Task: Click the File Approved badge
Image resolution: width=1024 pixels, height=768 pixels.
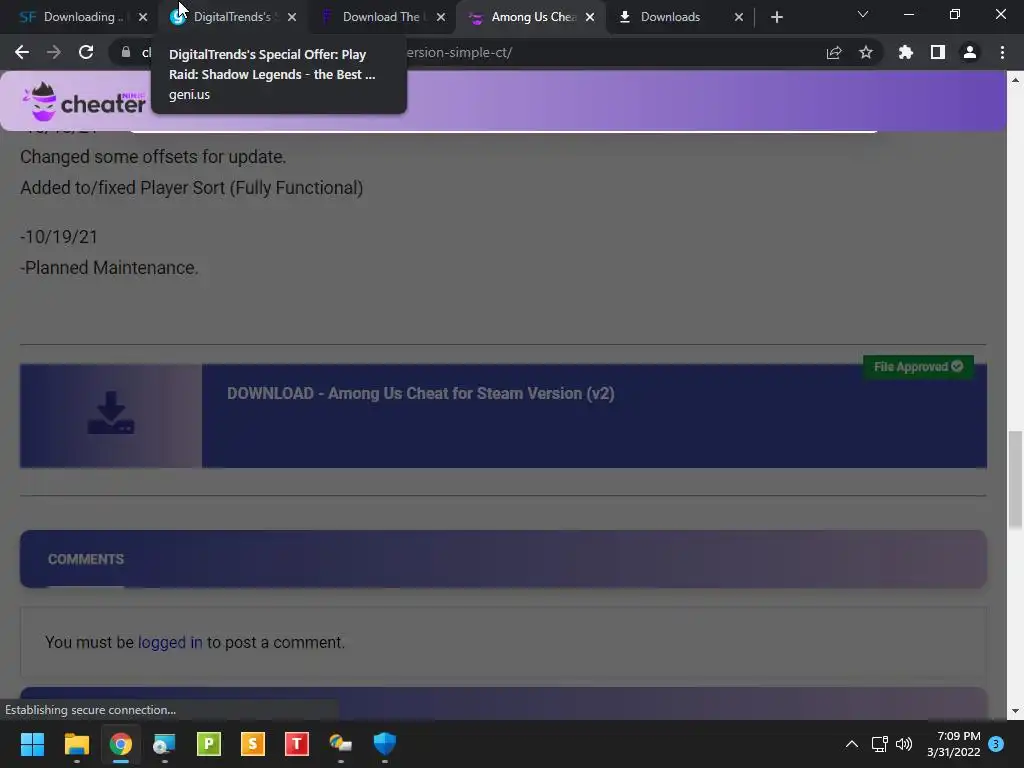Action: (918, 366)
